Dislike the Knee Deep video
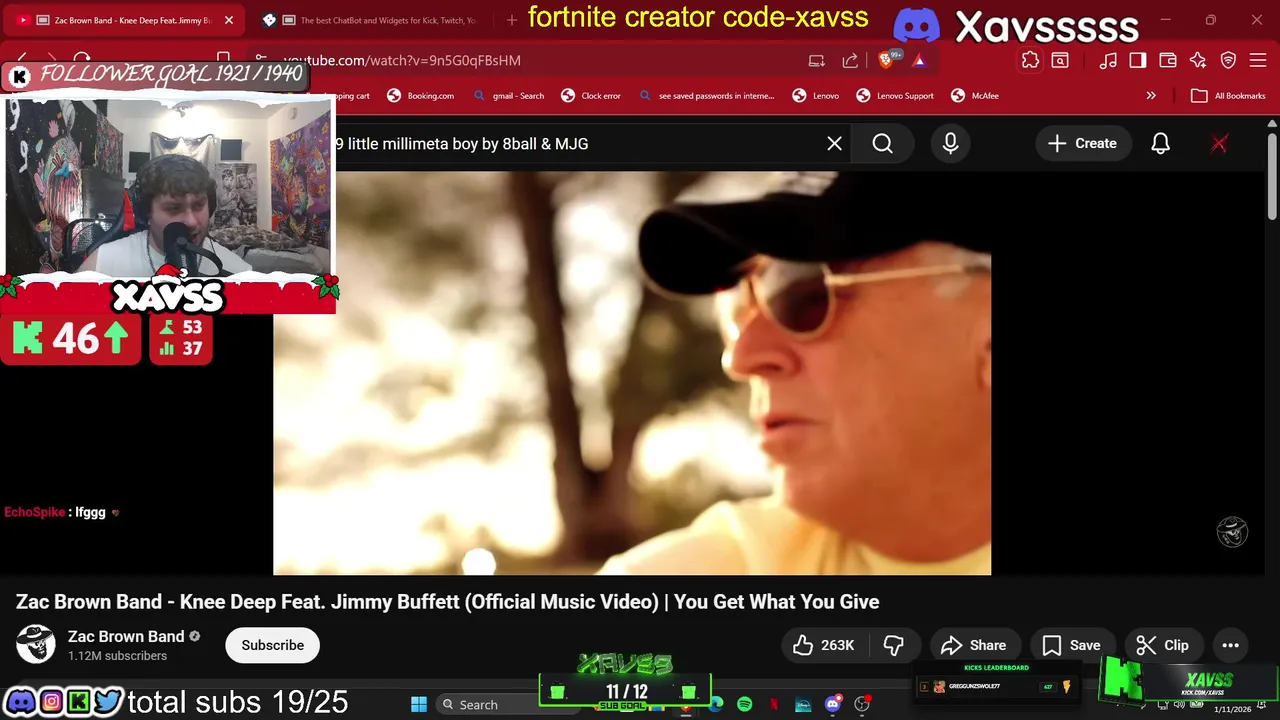The width and height of the screenshot is (1280, 720). pyautogui.click(x=894, y=645)
